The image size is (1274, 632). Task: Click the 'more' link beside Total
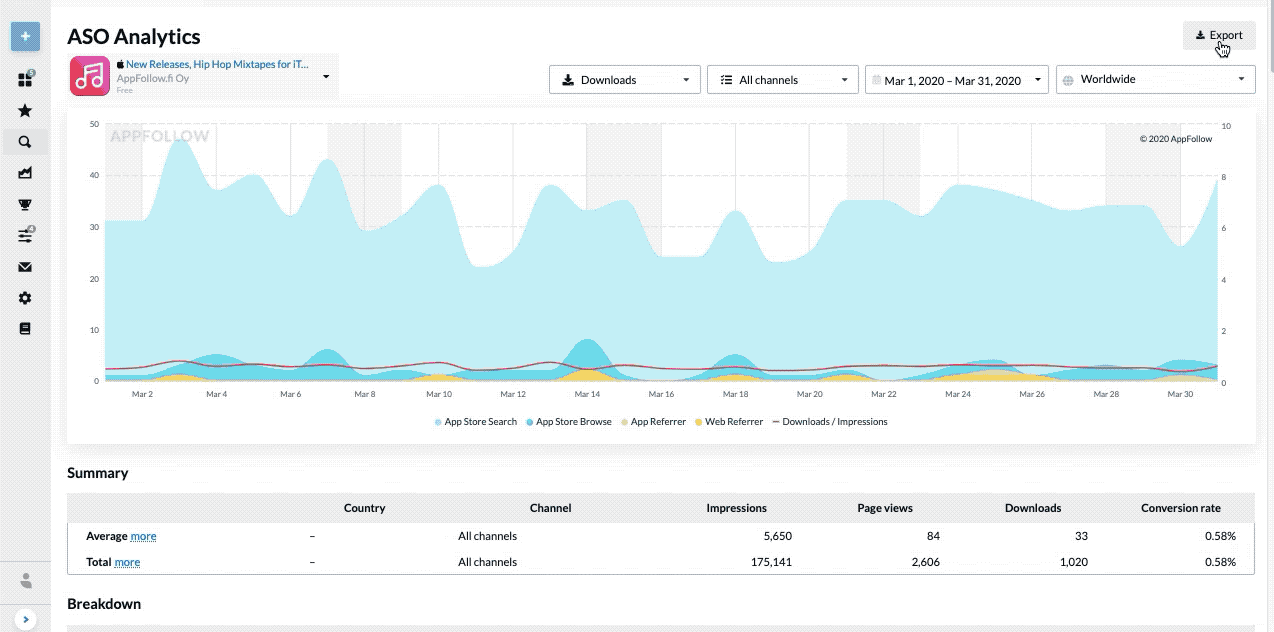tap(127, 562)
